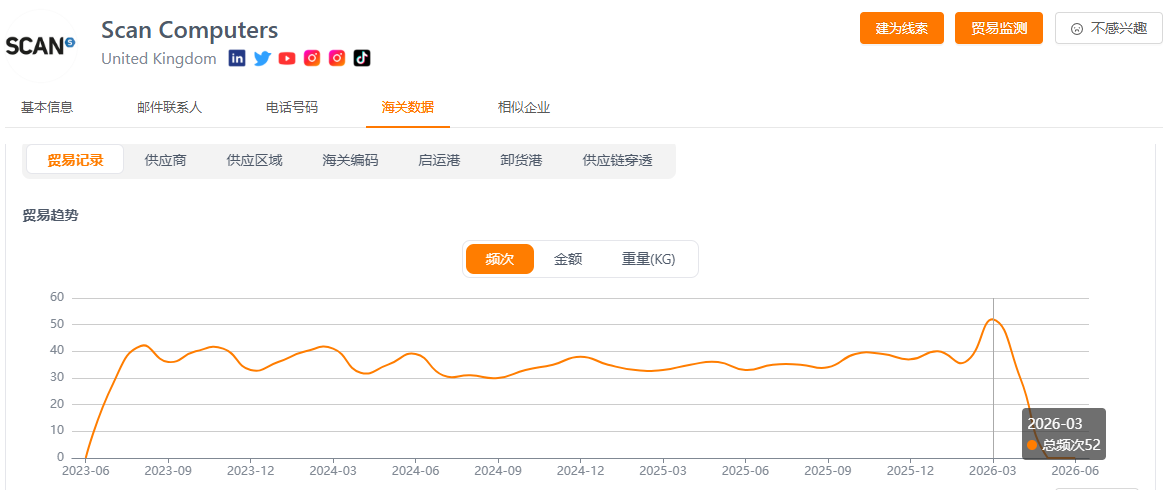Open the TikTok icon link

[x=362, y=58]
